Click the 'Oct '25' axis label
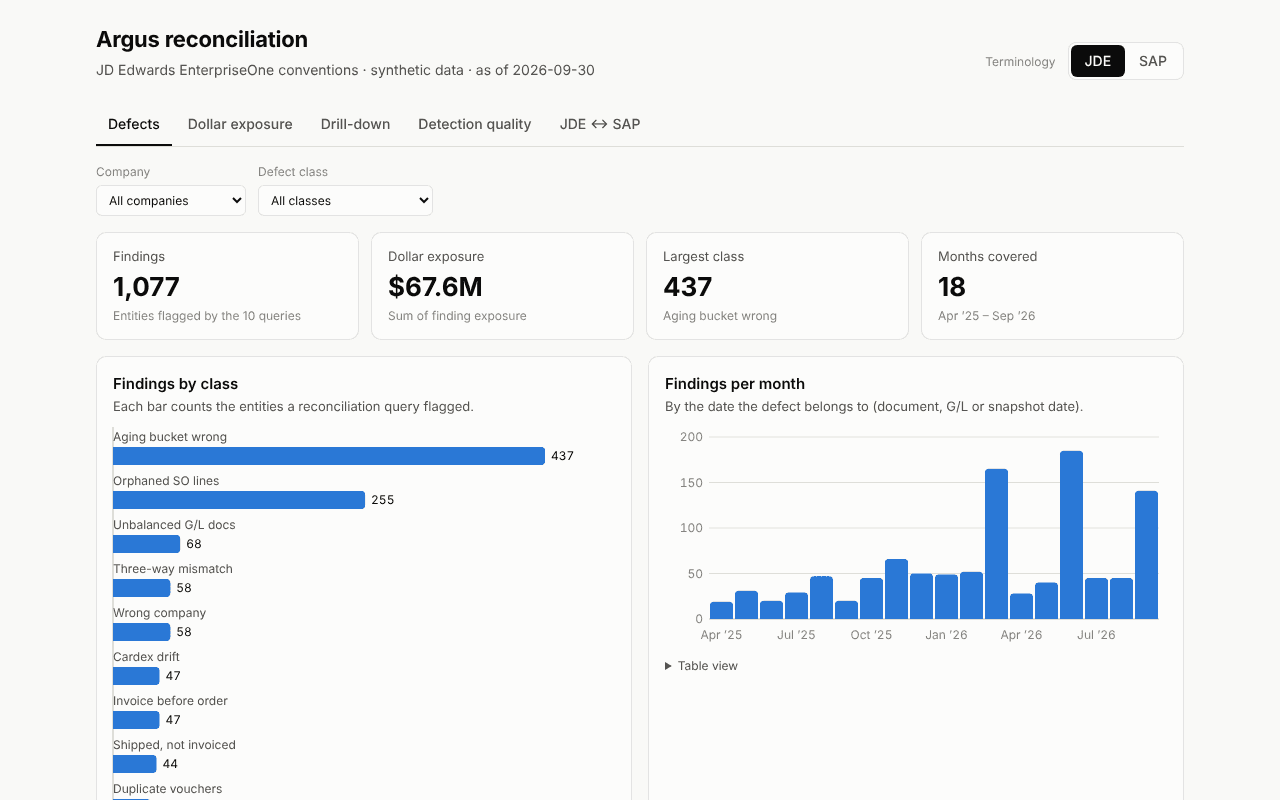Image resolution: width=1280 pixels, height=800 pixels. [x=871, y=635]
